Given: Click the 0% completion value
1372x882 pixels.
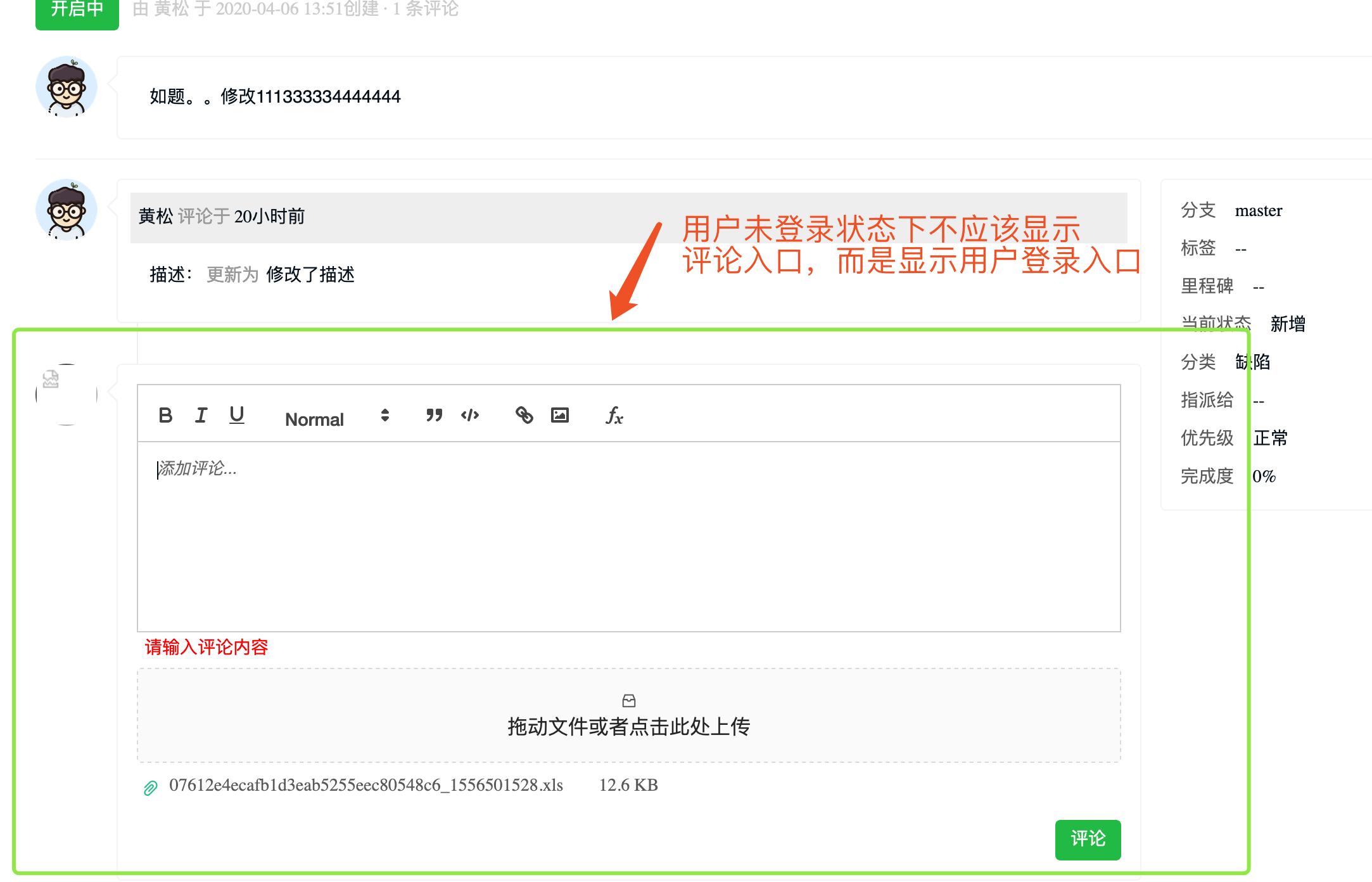Looking at the screenshot, I should tap(1264, 476).
